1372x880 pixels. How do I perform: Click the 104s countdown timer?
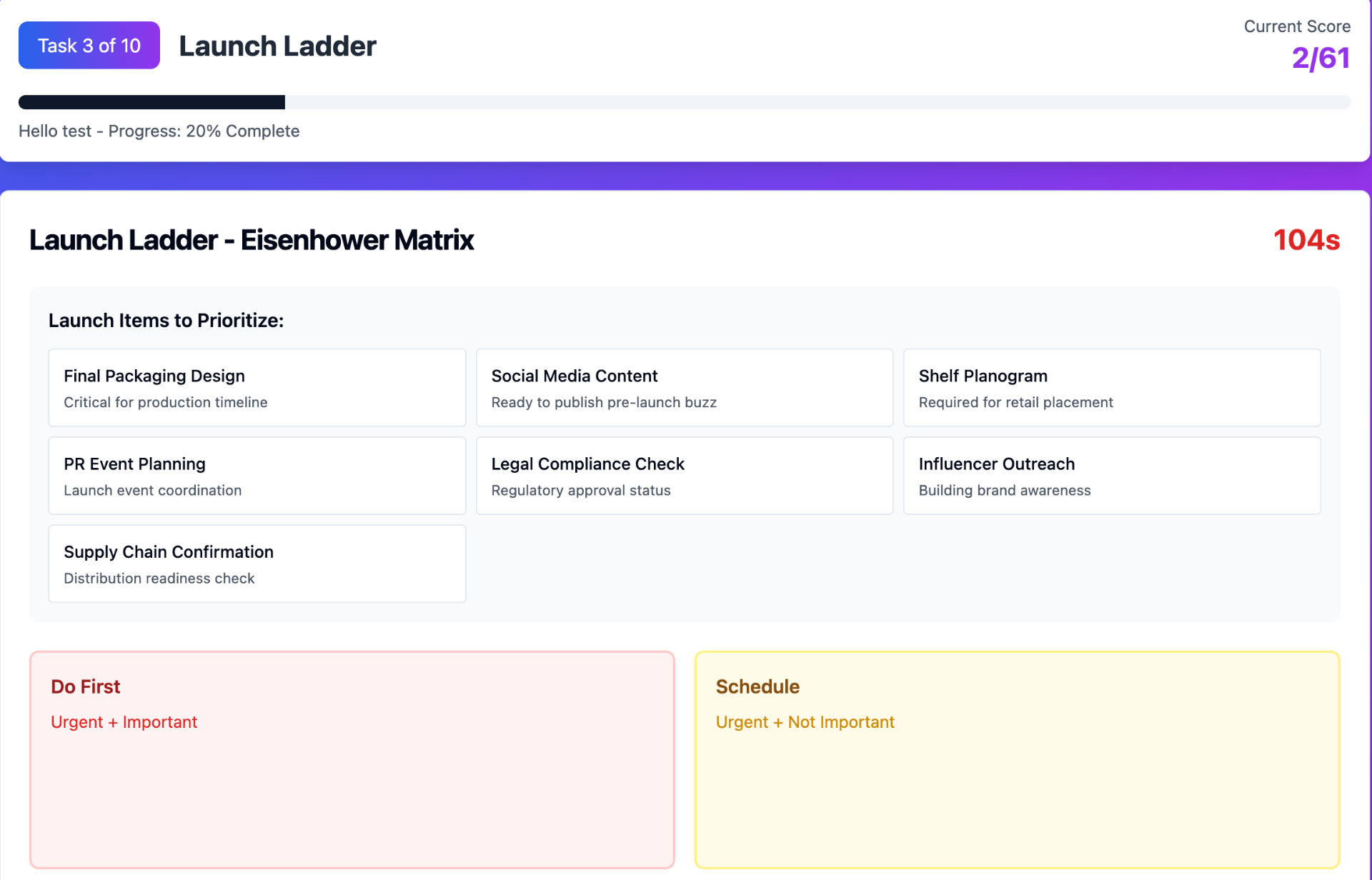tap(1306, 240)
